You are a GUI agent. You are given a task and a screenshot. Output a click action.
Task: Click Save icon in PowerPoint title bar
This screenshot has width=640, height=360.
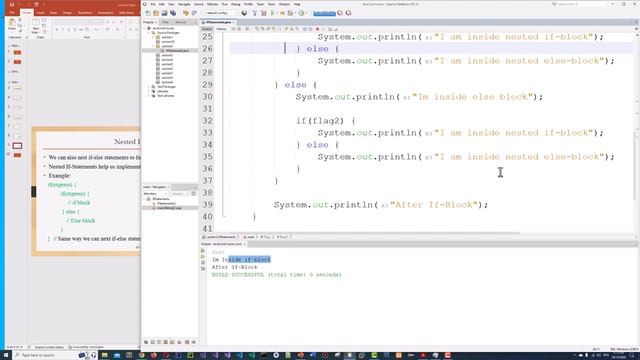pos(12,4)
